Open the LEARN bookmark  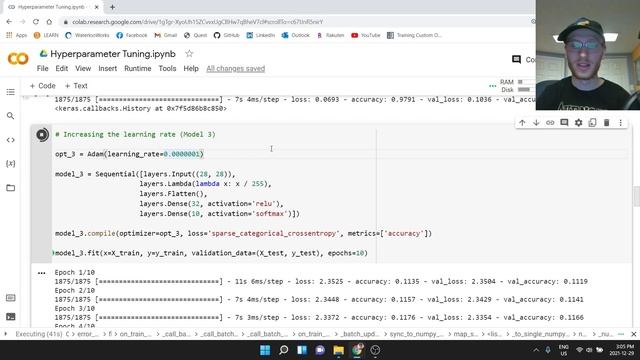click(46, 36)
